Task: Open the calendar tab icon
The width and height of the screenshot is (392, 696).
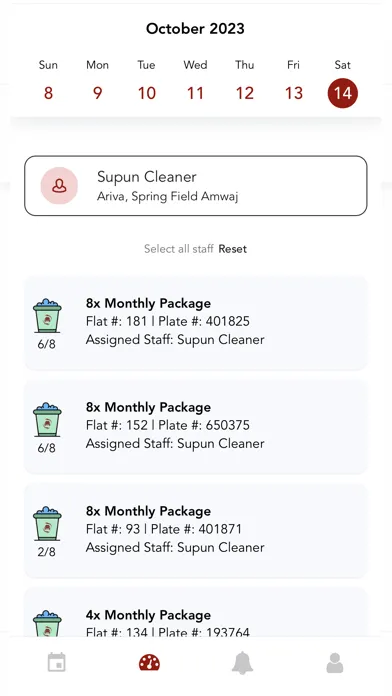Action: click(x=56, y=662)
